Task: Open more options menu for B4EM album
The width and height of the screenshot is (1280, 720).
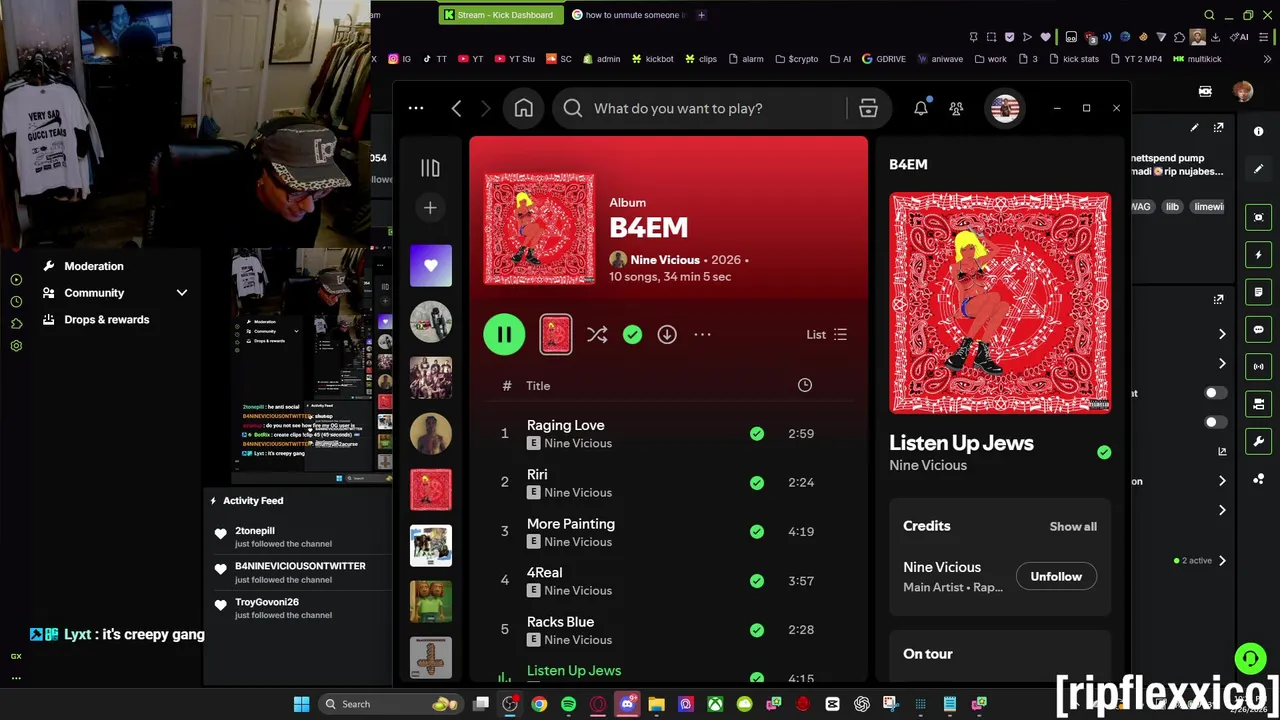Action: (x=702, y=335)
